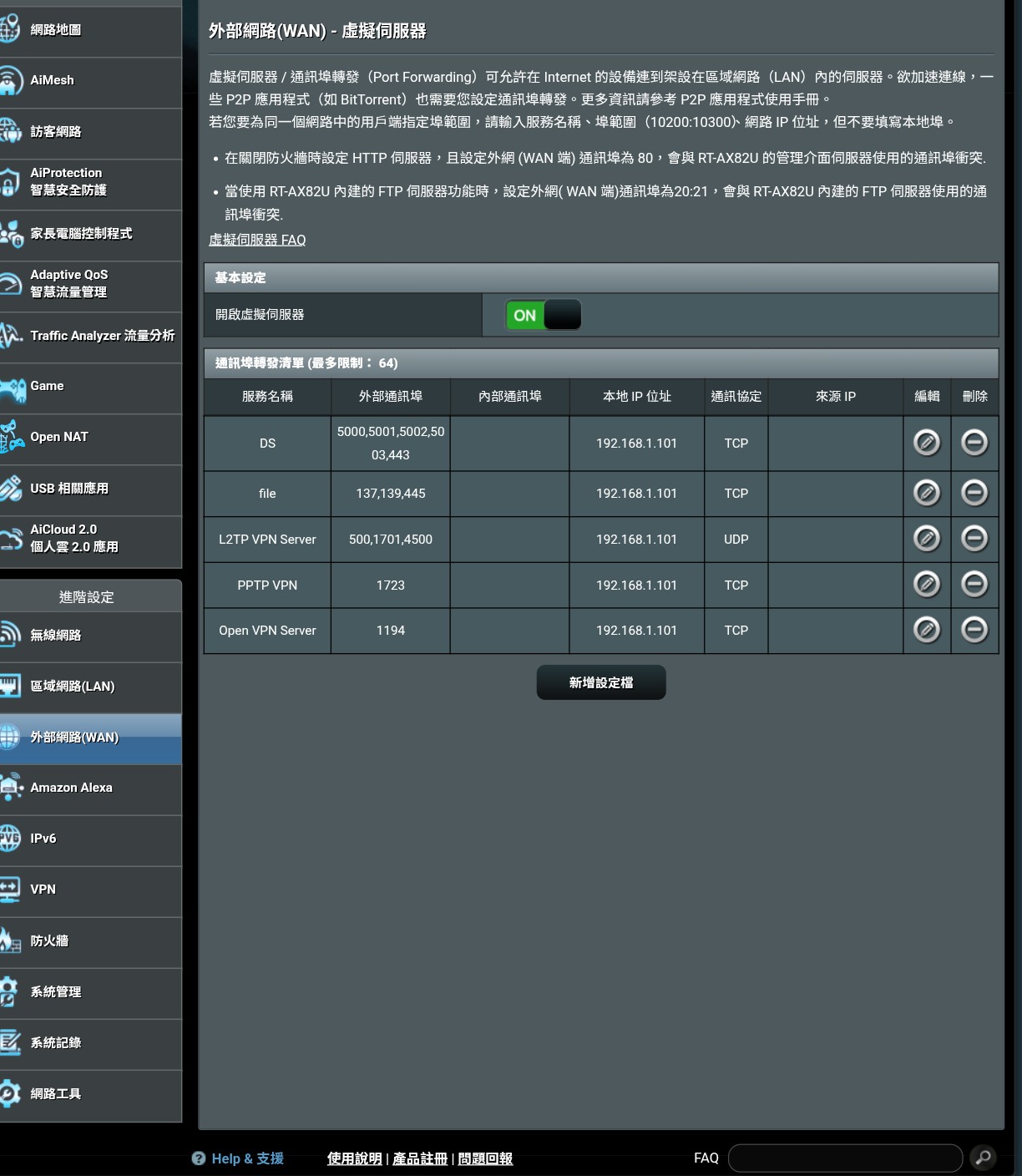Screen dimensions: 1022x1176
Task: Click the FAQ search magnifier icon
Action: pyautogui.click(x=982, y=1158)
